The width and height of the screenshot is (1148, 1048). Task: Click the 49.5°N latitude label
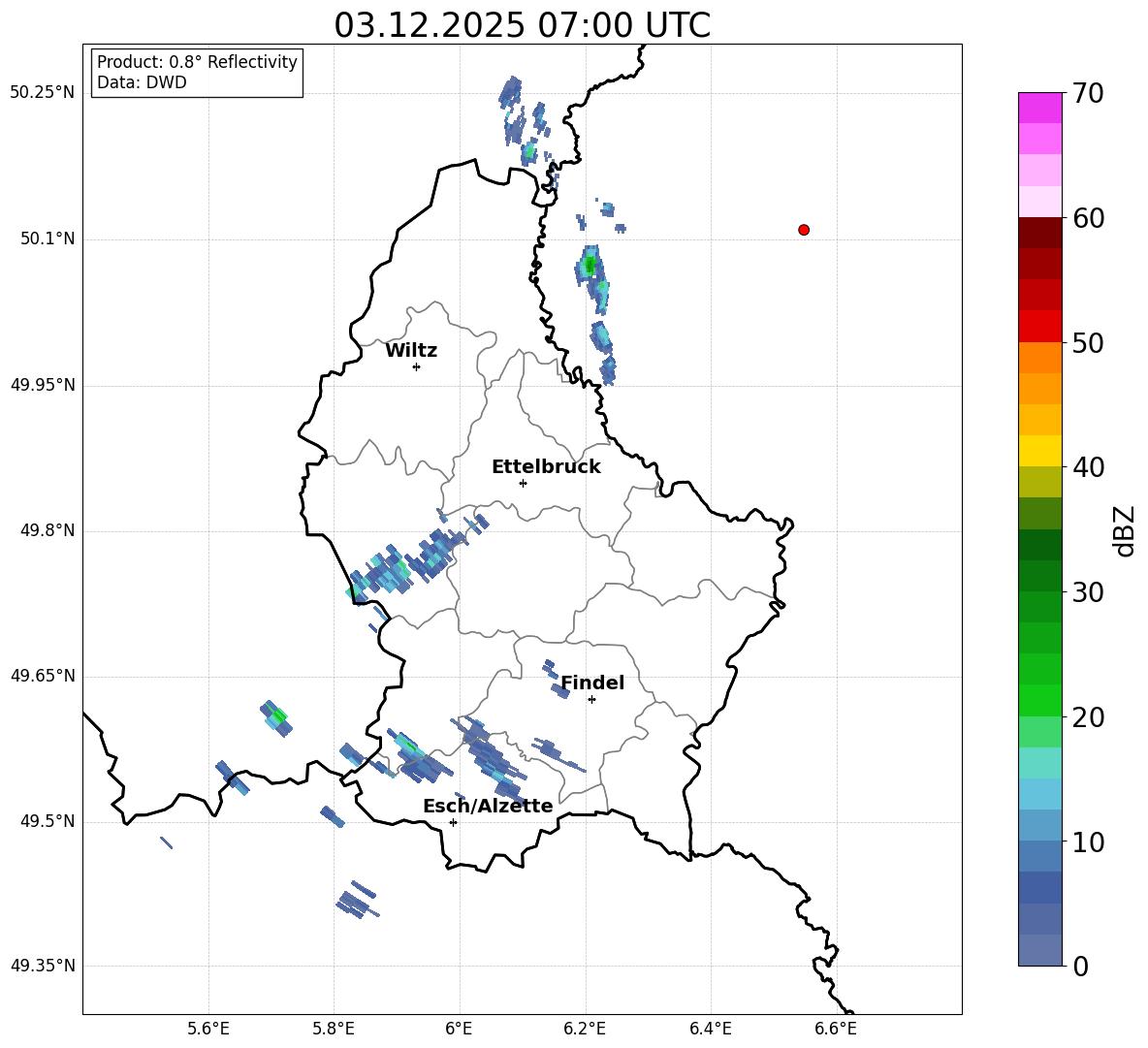point(48,821)
